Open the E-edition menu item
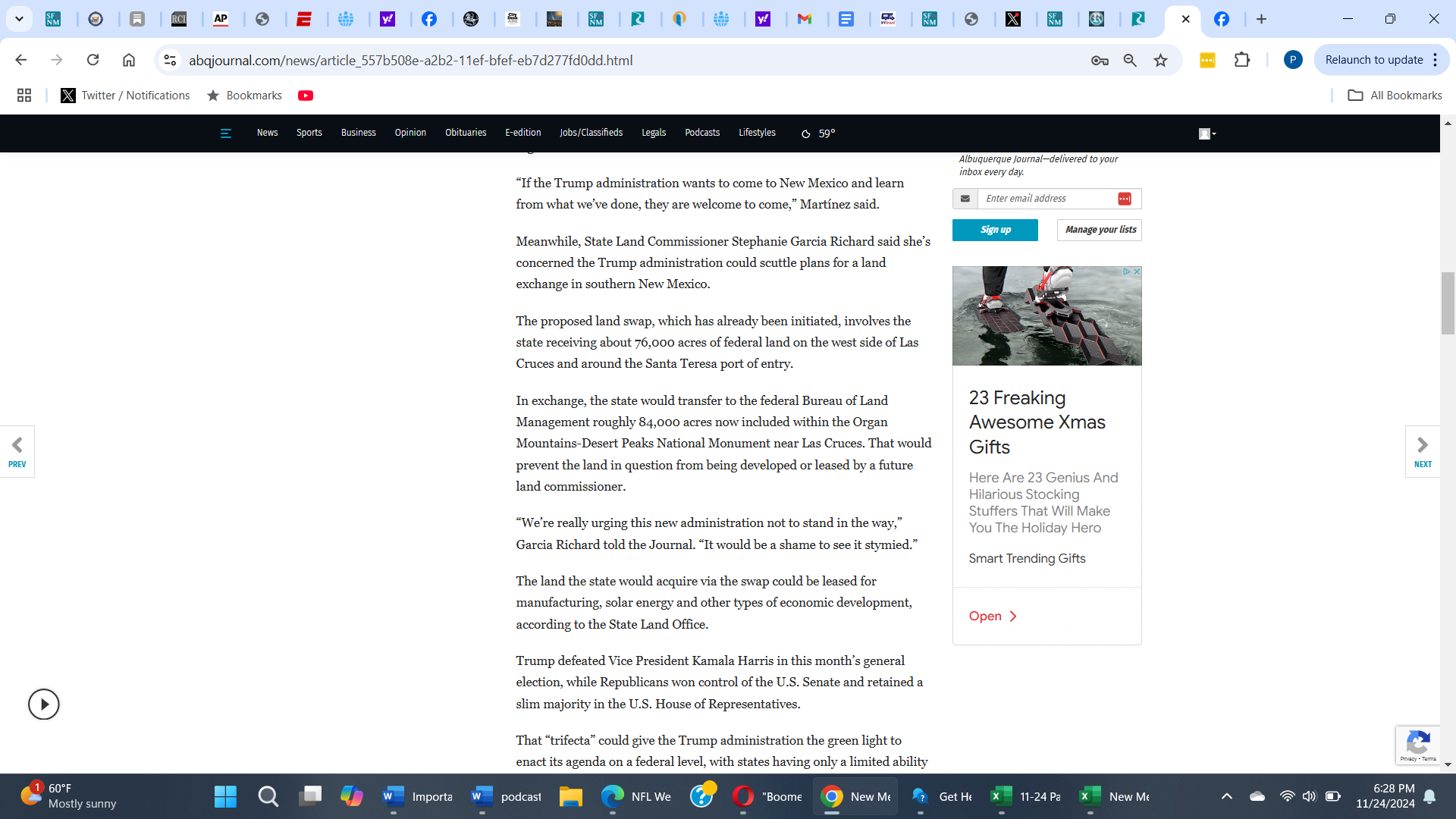 pos(522,133)
